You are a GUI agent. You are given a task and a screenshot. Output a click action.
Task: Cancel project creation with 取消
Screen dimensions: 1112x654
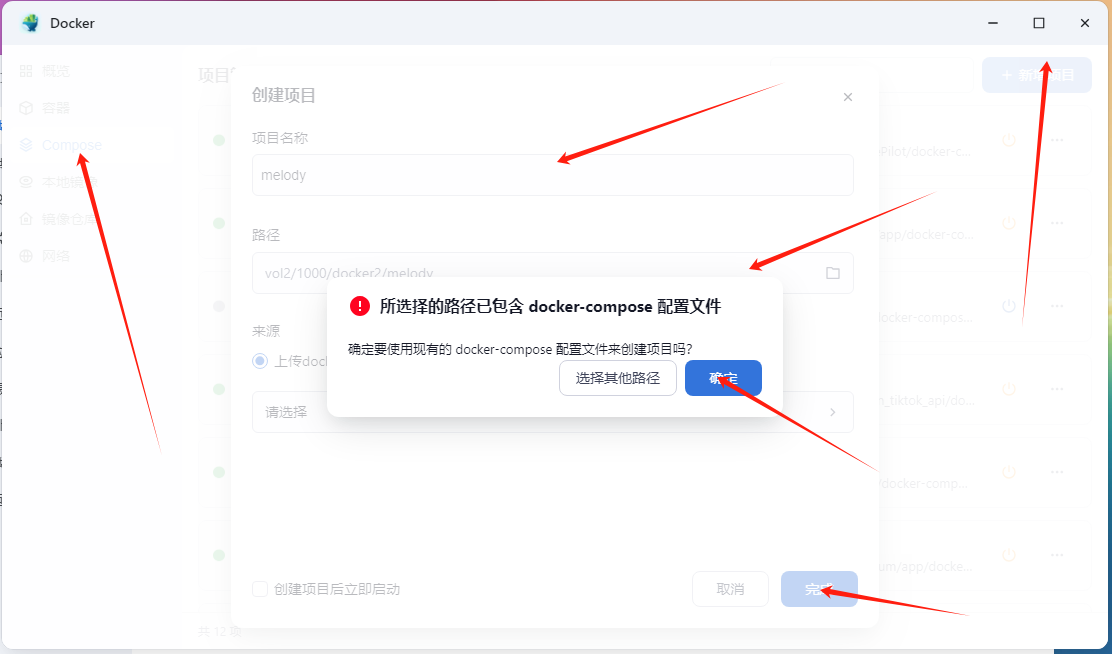pyautogui.click(x=730, y=589)
